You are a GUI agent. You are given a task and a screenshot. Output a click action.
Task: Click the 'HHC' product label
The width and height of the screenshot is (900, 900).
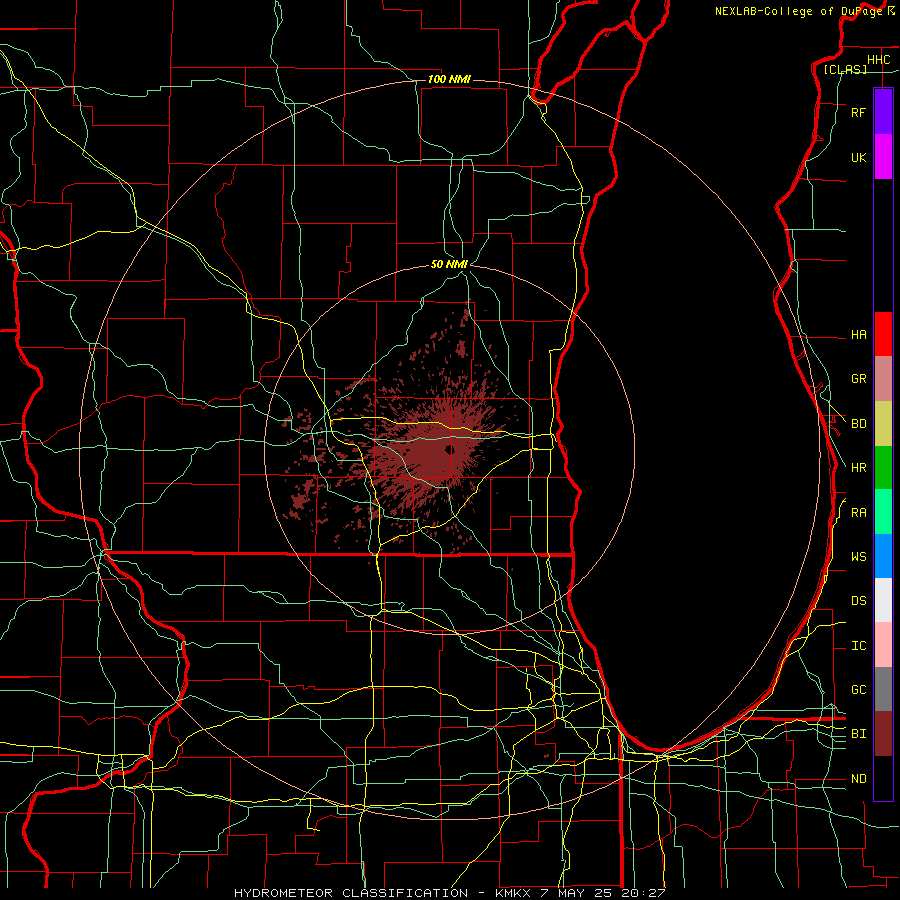coord(878,60)
